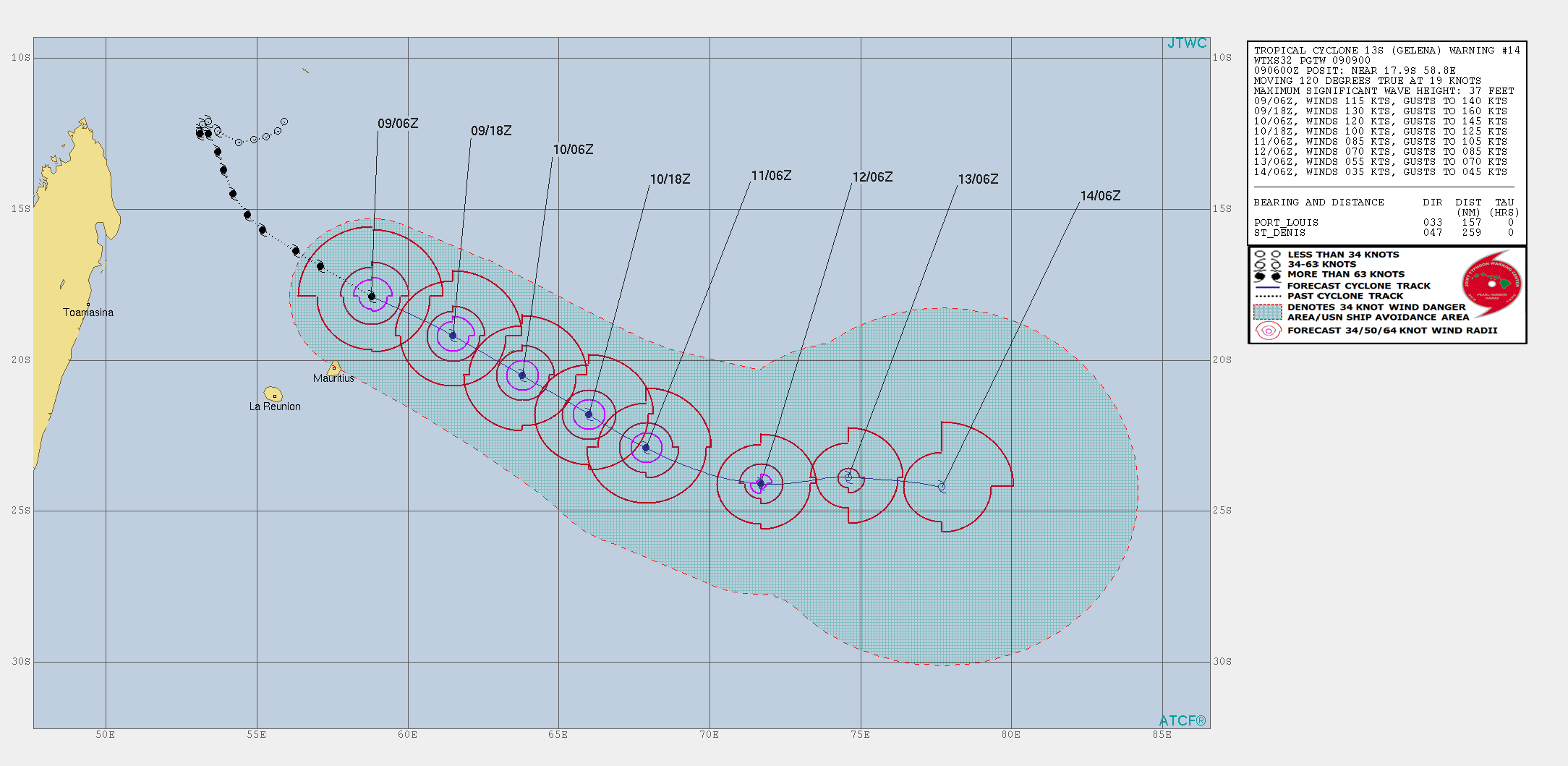Click the cyclone position marker for 13/06Z
This screenshot has width=1568, height=766.
pyautogui.click(x=849, y=477)
